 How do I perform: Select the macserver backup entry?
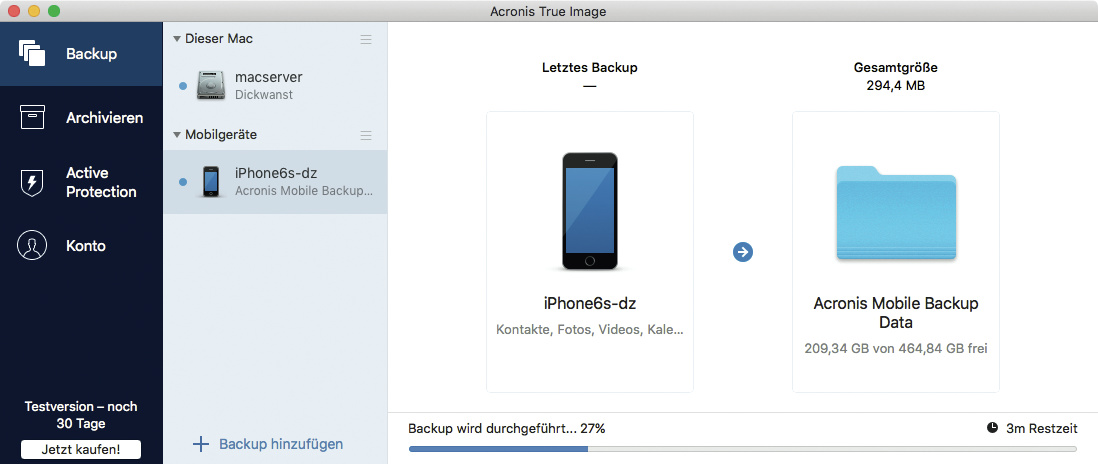pos(275,85)
